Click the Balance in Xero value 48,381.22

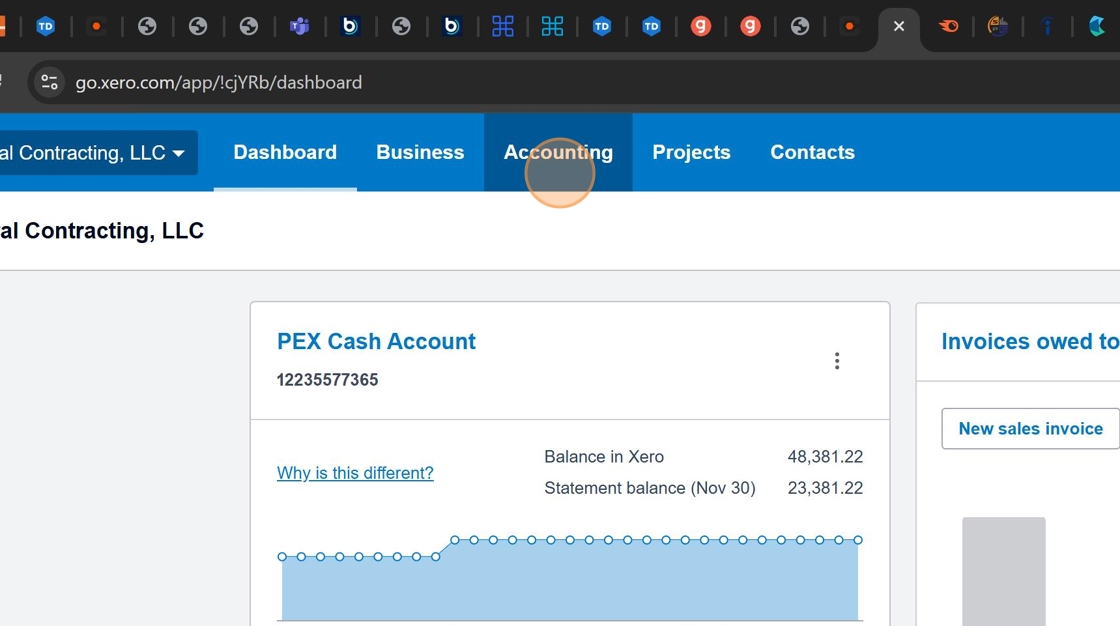[x=825, y=457]
